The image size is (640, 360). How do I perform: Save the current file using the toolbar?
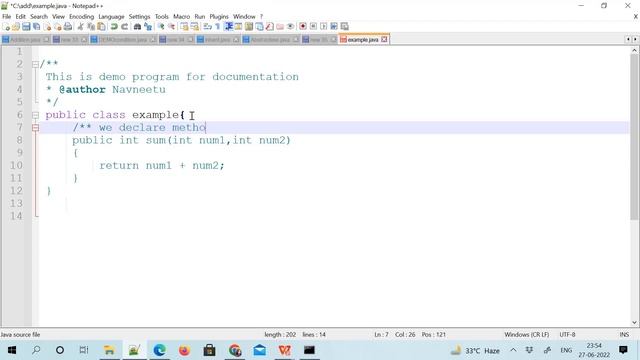pos(26,27)
